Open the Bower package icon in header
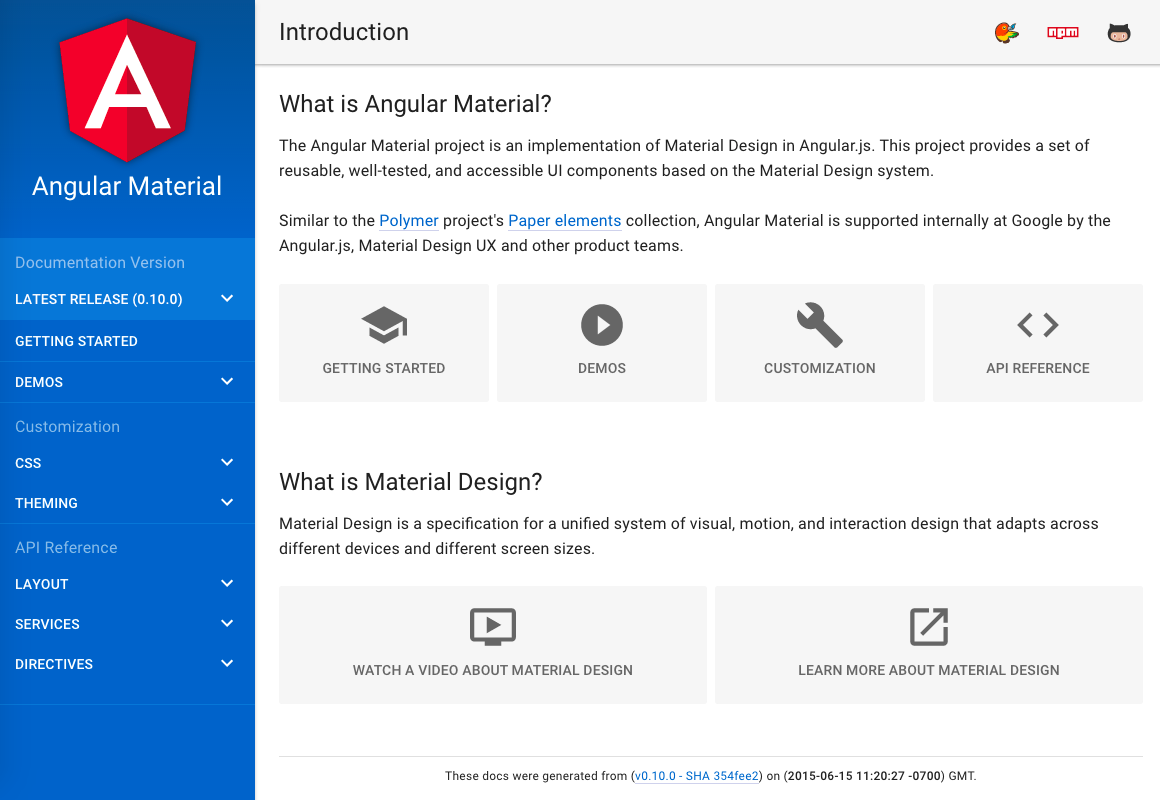 pos(1006,33)
